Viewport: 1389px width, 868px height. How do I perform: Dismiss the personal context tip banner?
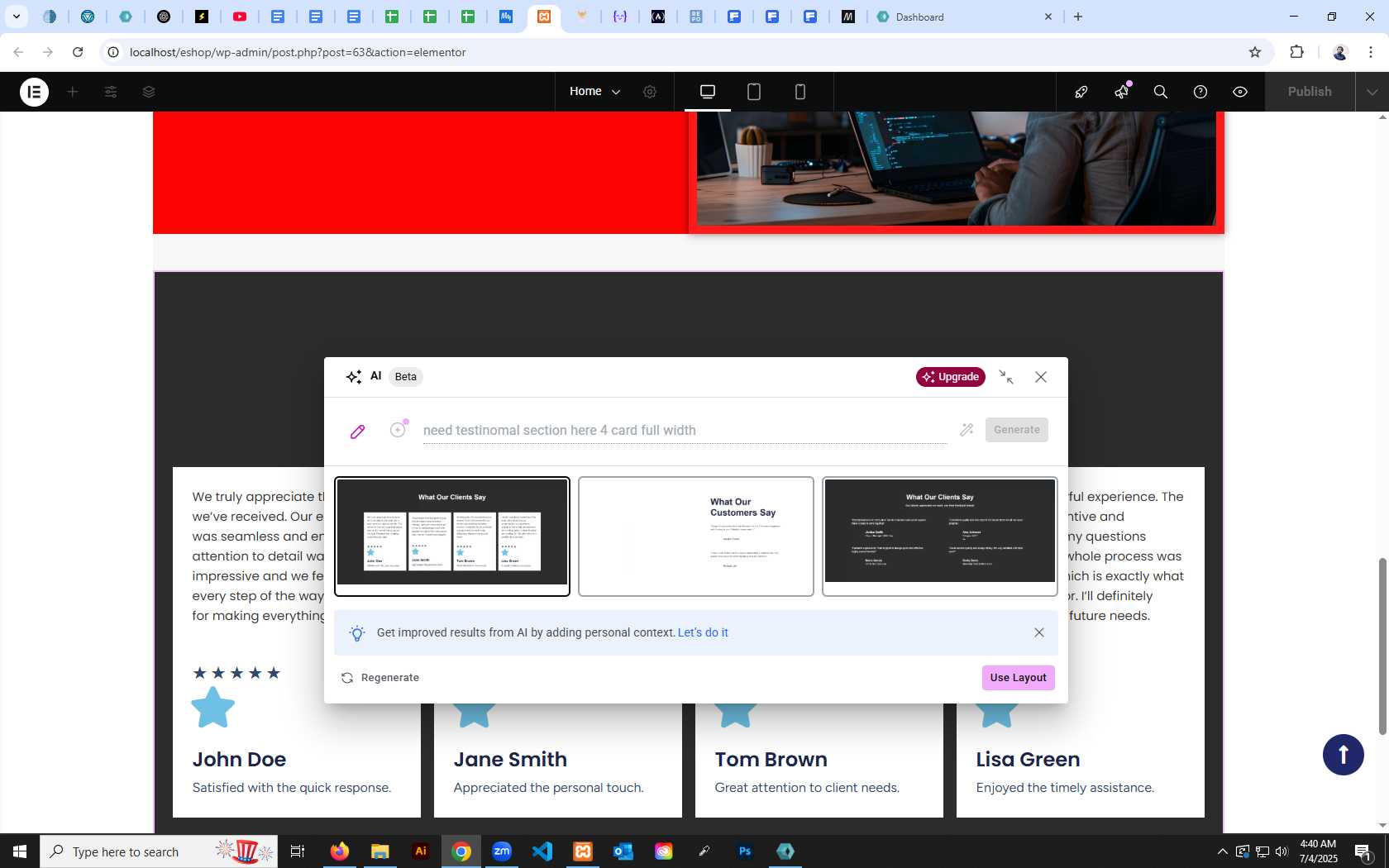(x=1039, y=632)
